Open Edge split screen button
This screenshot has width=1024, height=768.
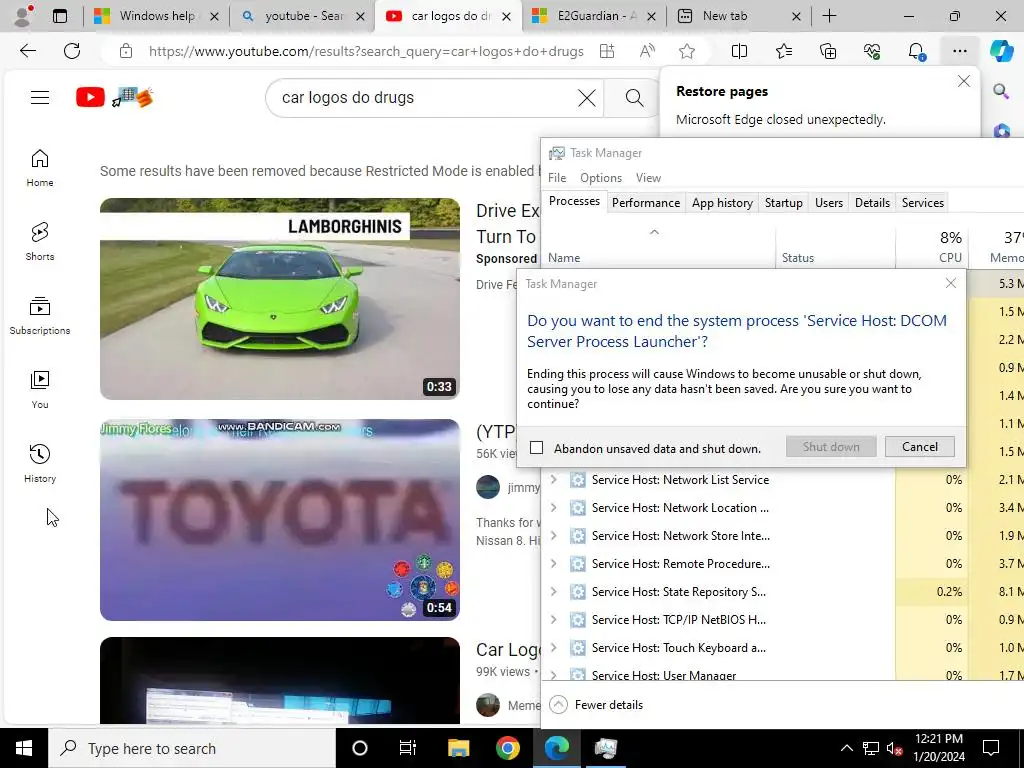739,51
